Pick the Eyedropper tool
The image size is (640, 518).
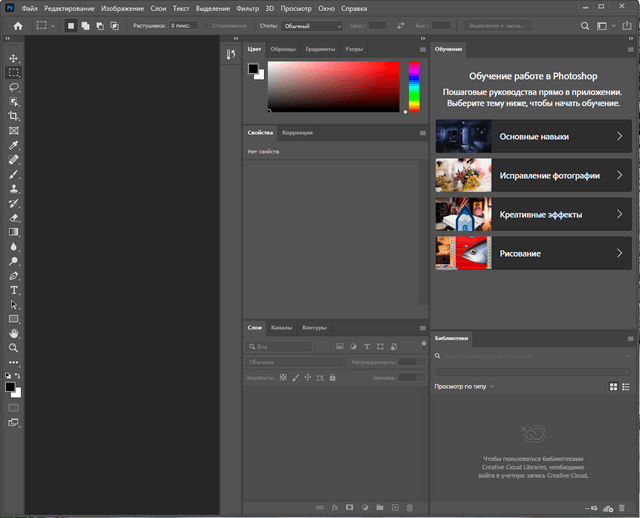click(x=14, y=145)
